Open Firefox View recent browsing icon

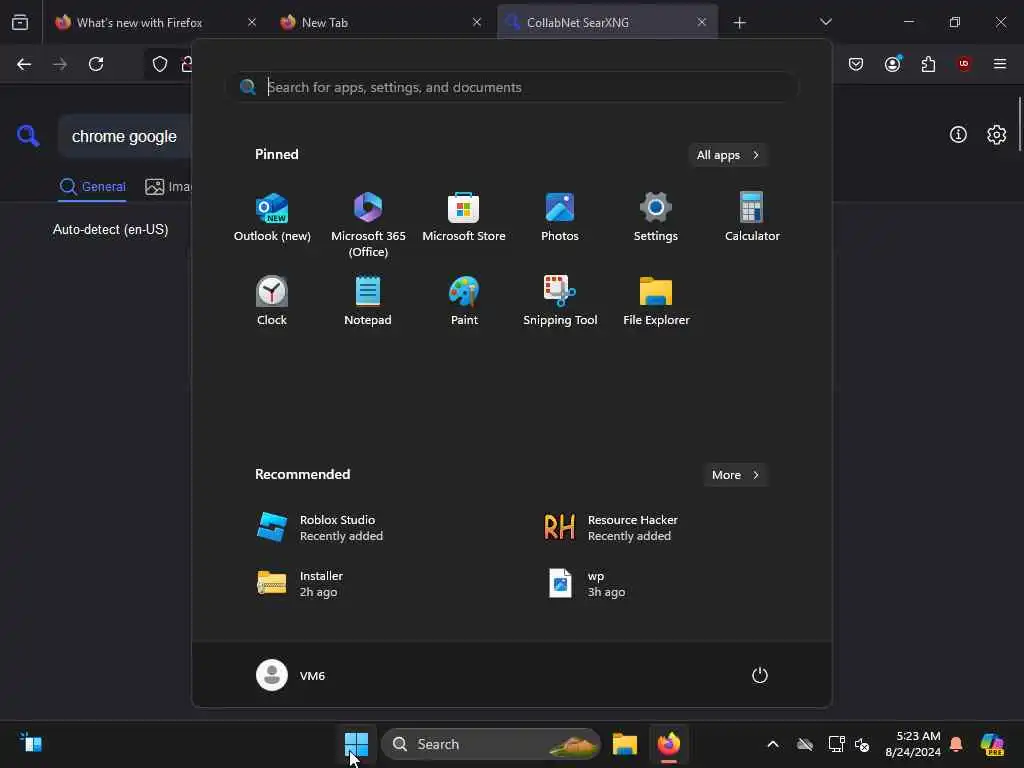coord(20,22)
